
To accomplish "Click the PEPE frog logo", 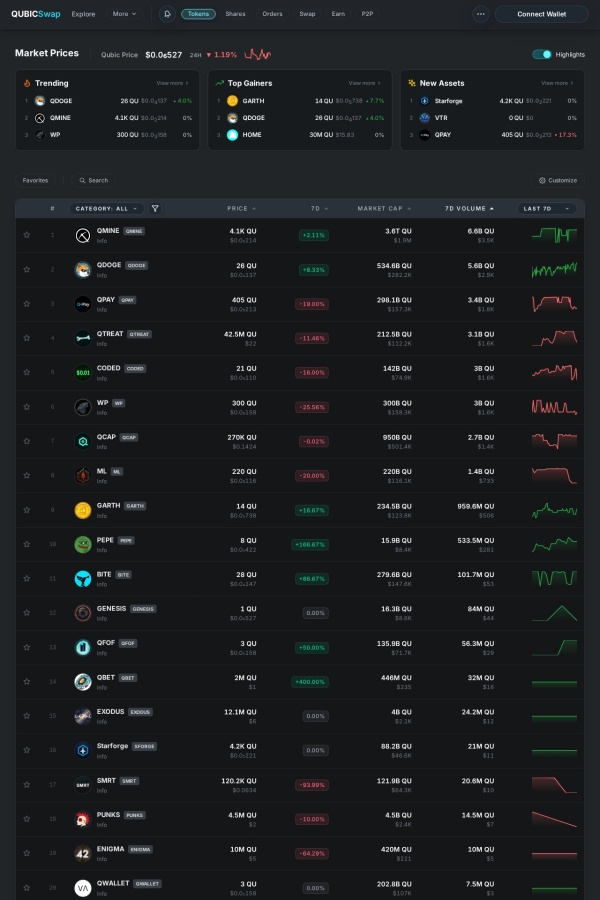I will point(83,544).
